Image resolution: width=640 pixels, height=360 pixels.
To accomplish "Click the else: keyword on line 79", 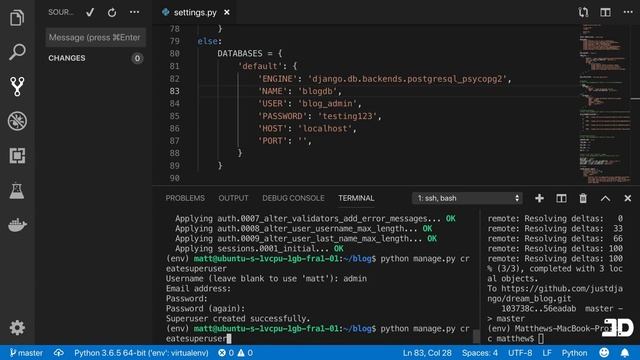I will (209, 41).
